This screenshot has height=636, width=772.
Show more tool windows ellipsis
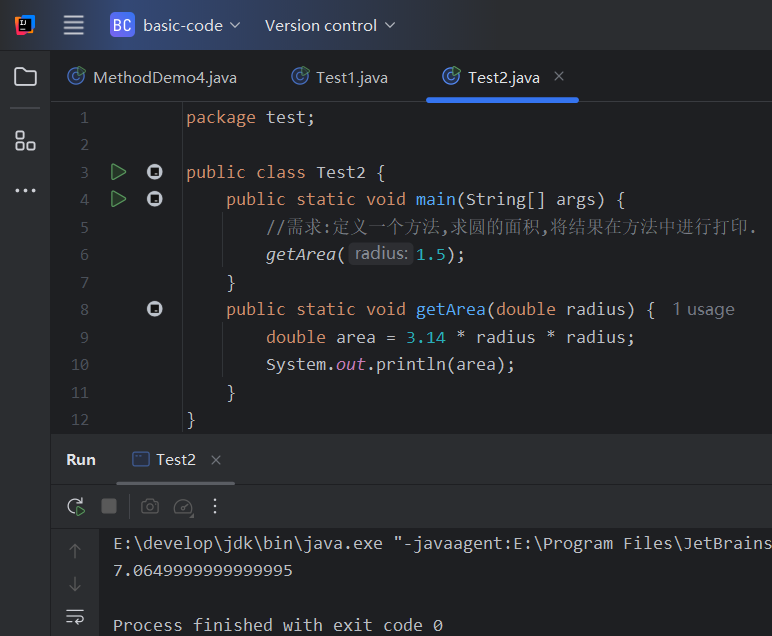(x=25, y=191)
